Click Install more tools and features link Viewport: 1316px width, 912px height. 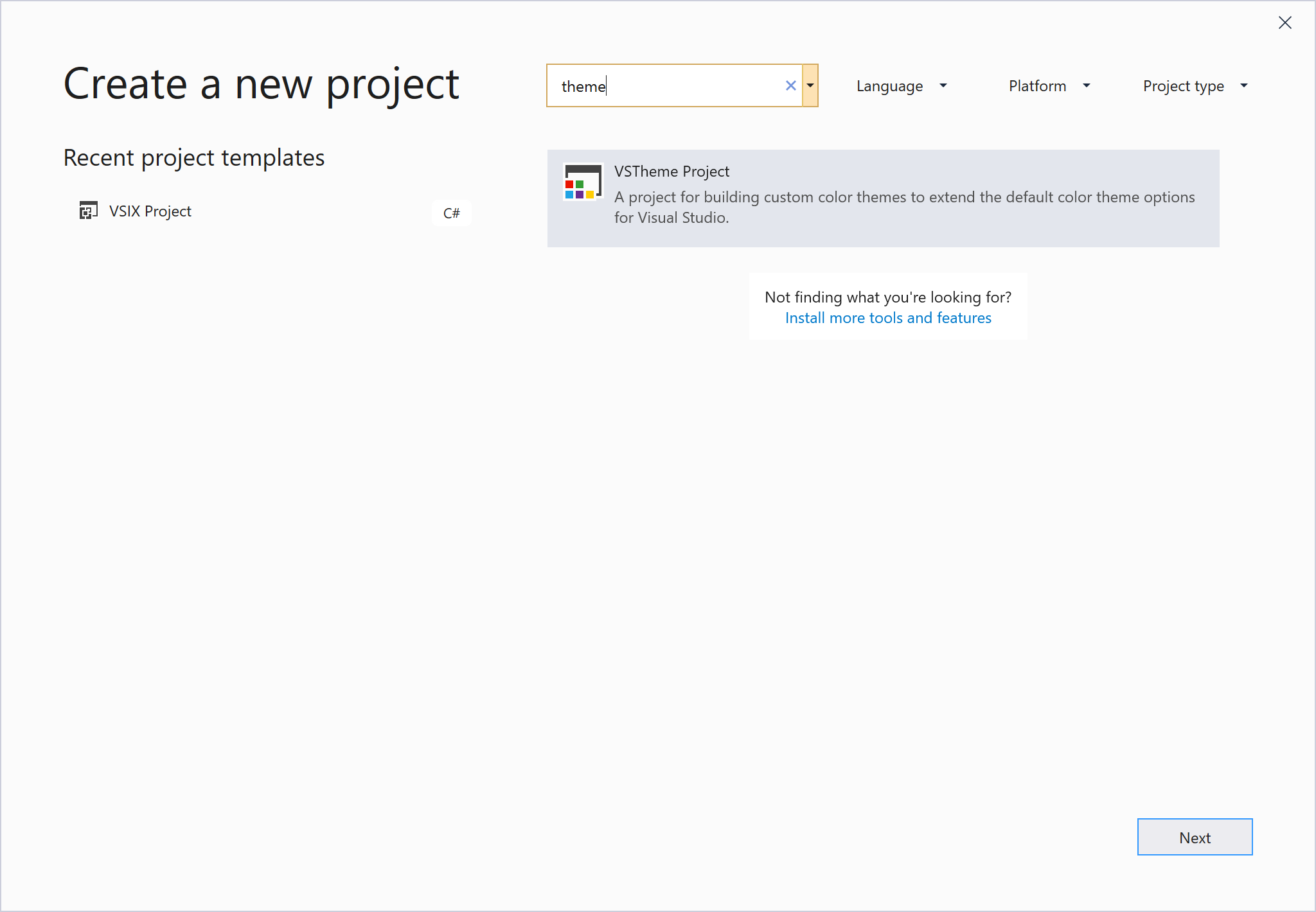click(x=888, y=318)
